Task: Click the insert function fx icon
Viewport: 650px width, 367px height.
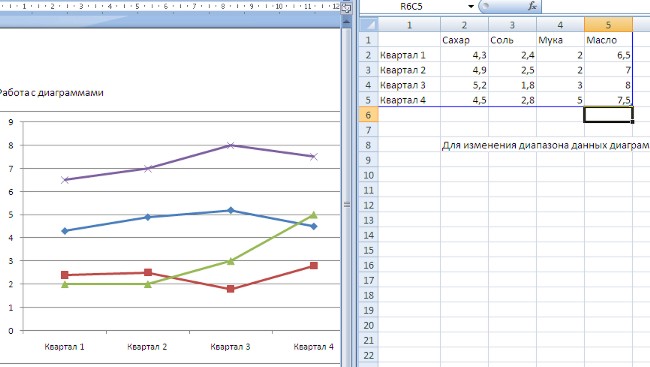Action: 532,6
